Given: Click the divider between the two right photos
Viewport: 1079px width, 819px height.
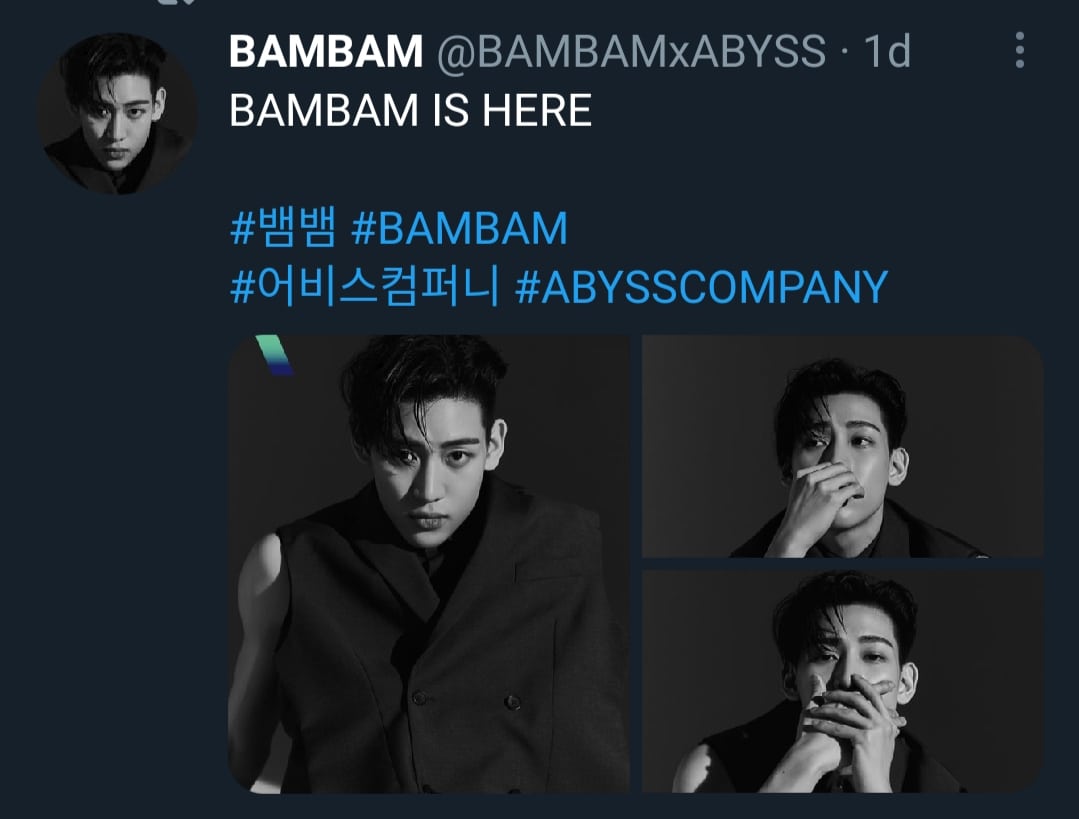Looking at the screenshot, I should (x=842, y=564).
